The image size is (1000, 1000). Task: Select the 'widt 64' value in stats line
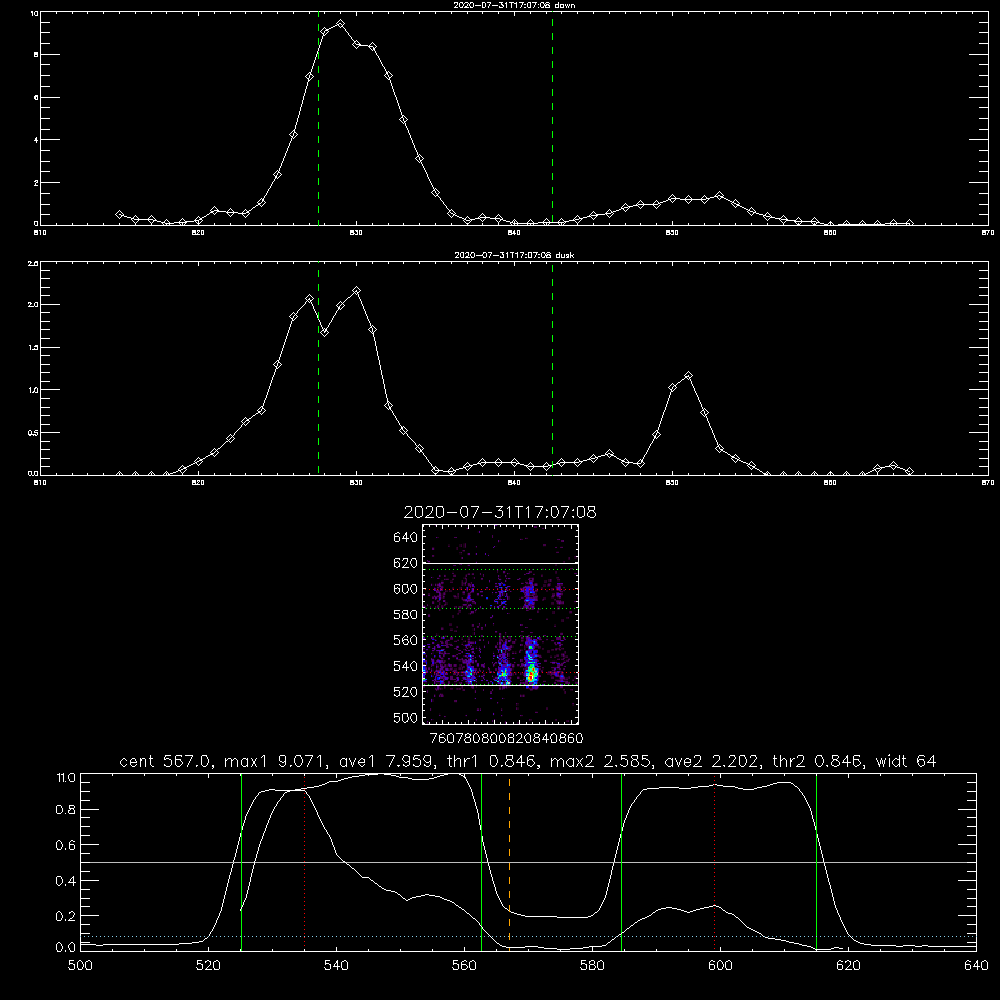coord(906,761)
